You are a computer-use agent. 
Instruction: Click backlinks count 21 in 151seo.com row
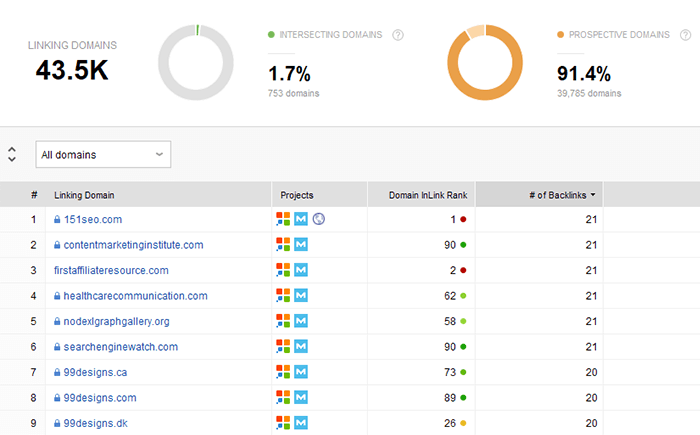(592, 219)
